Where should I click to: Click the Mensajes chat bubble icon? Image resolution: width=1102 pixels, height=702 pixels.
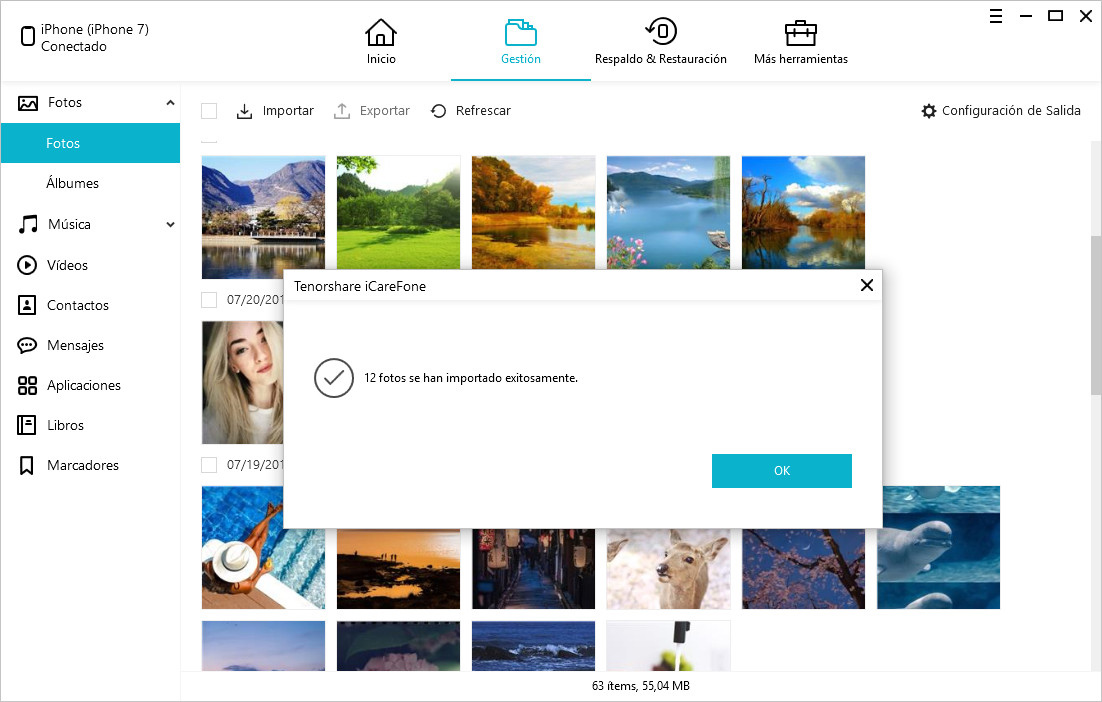coord(27,345)
